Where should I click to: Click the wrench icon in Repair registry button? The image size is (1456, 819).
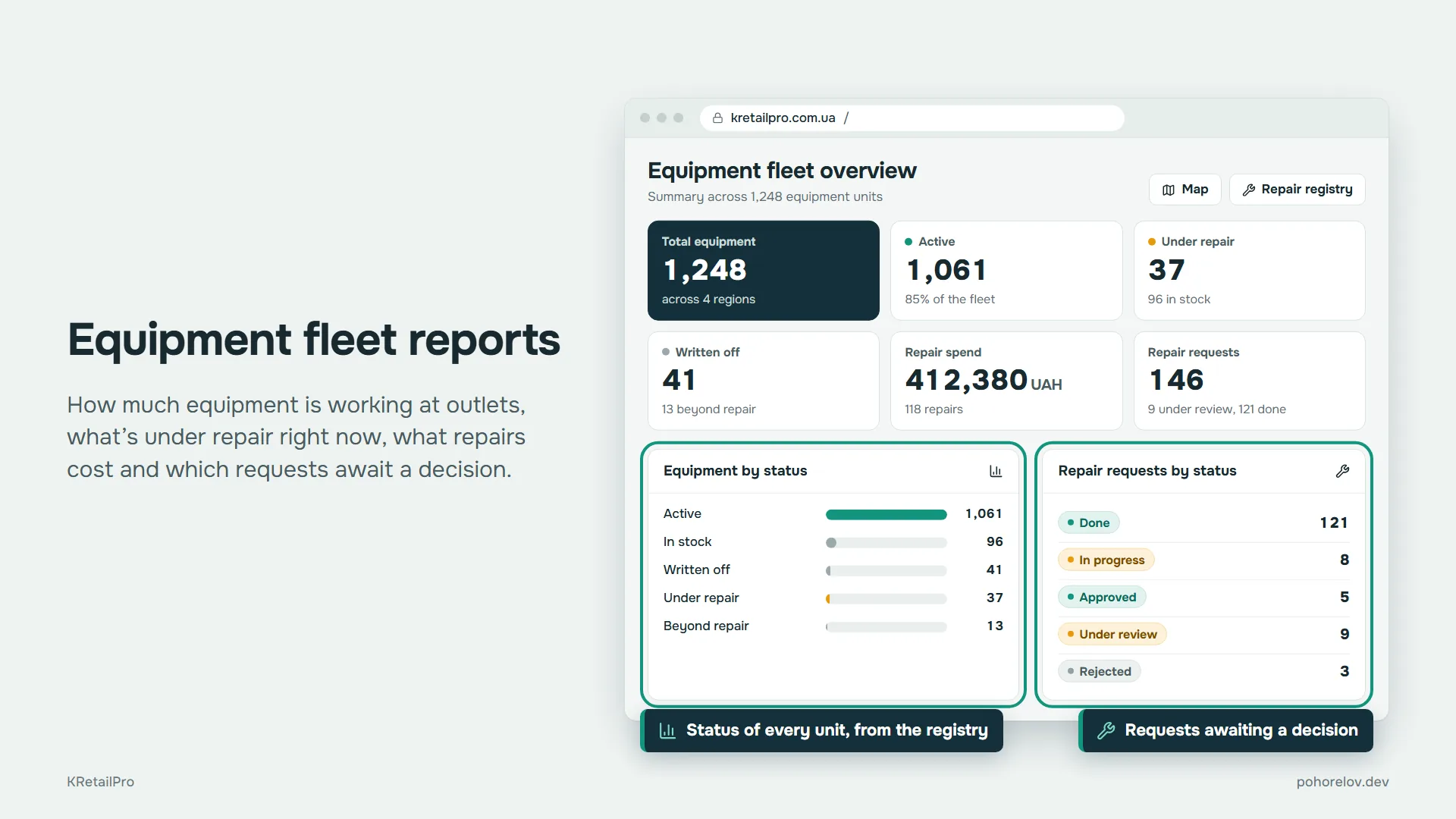pyautogui.click(x=1249, y=190)
